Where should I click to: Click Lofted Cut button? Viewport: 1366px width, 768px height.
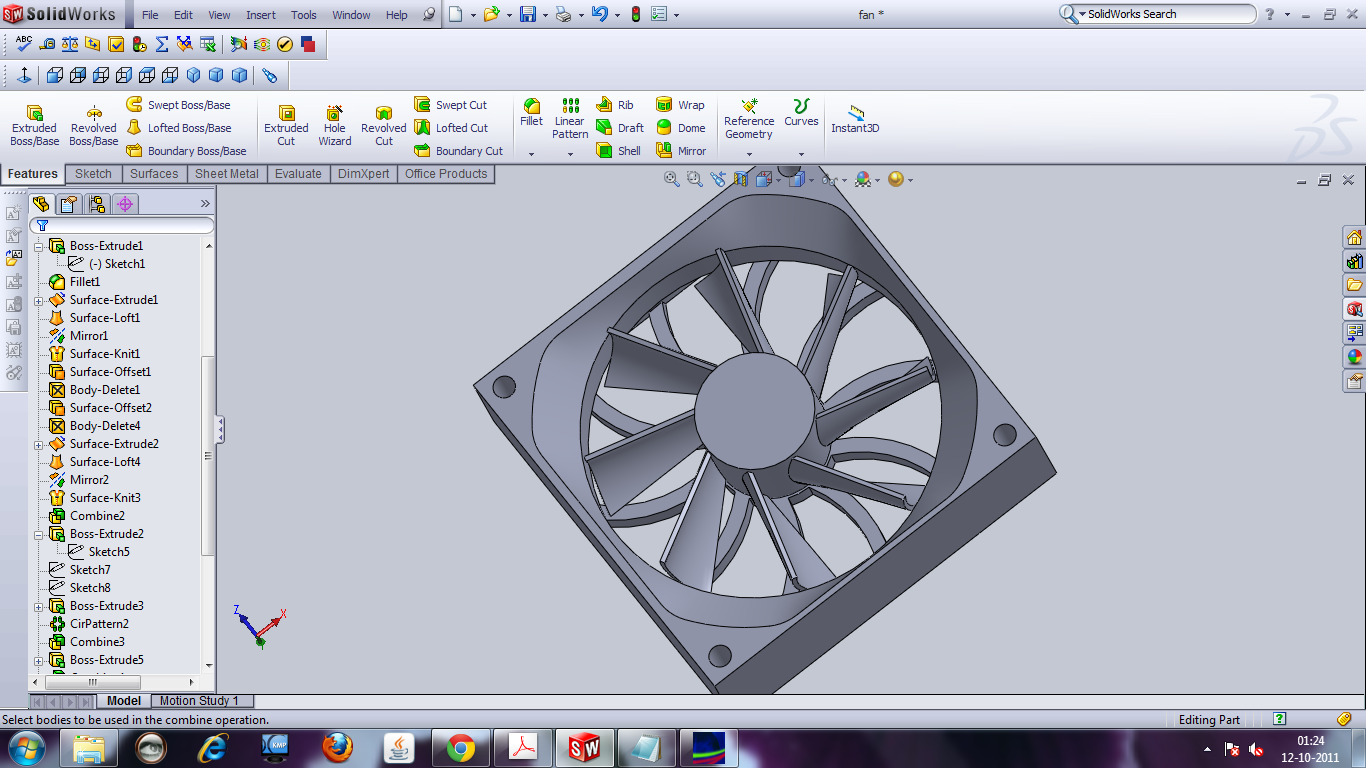[x=451, y=128]
